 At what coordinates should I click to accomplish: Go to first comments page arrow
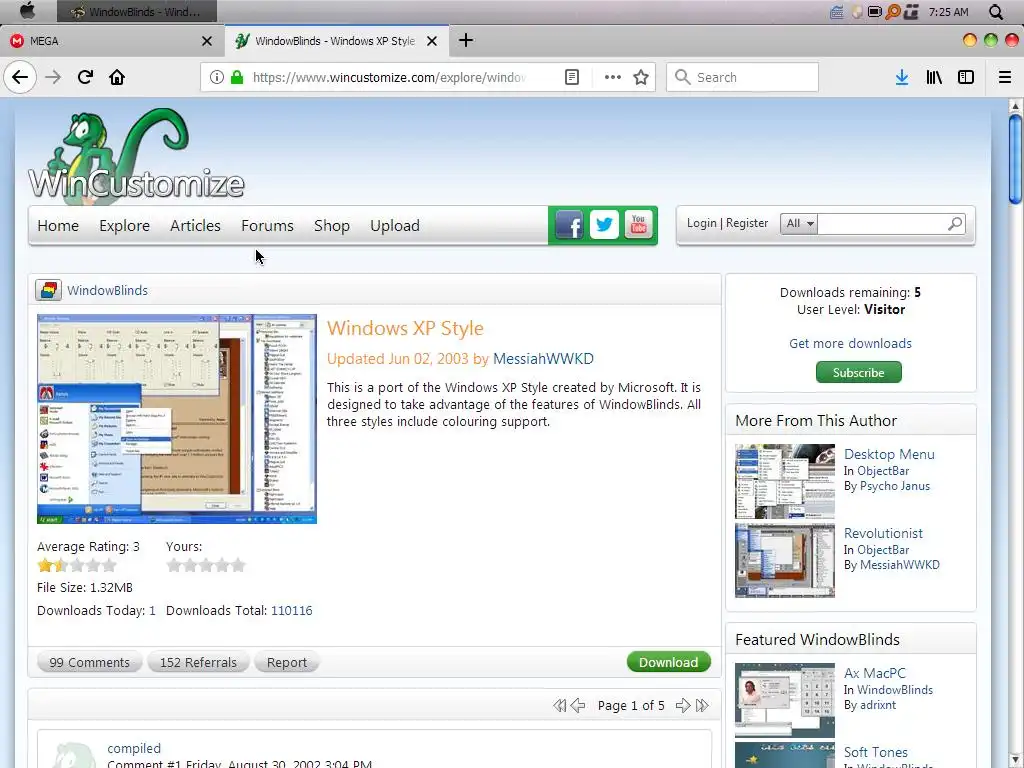pyautogui.click(x=560, y=705)
